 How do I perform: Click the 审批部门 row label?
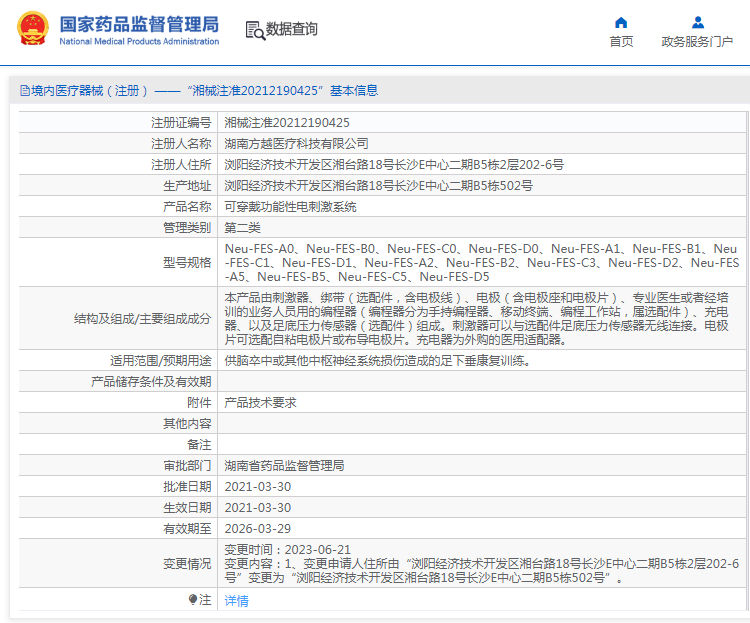pos(187,466)
